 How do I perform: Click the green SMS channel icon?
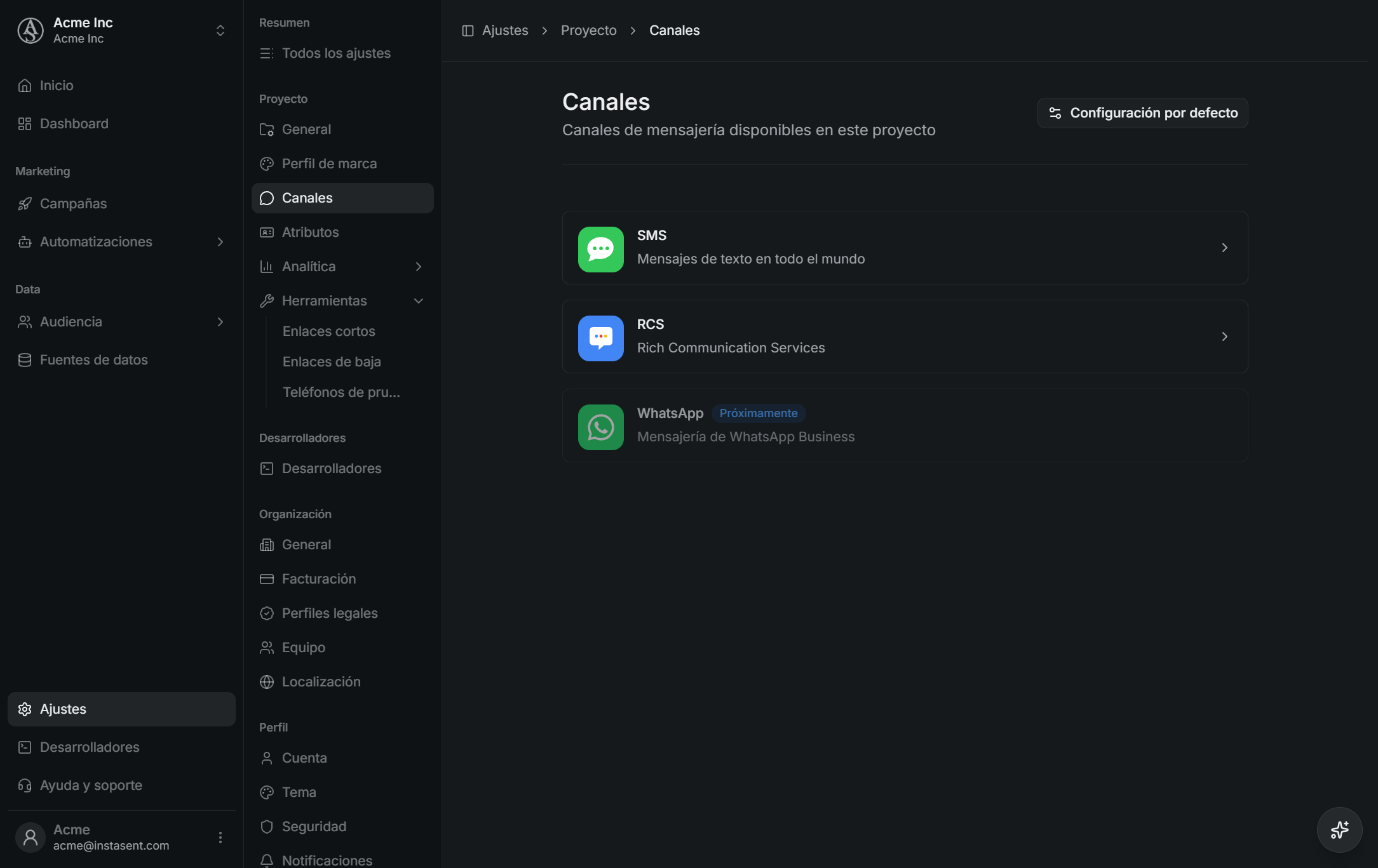[x=600, y=249]
